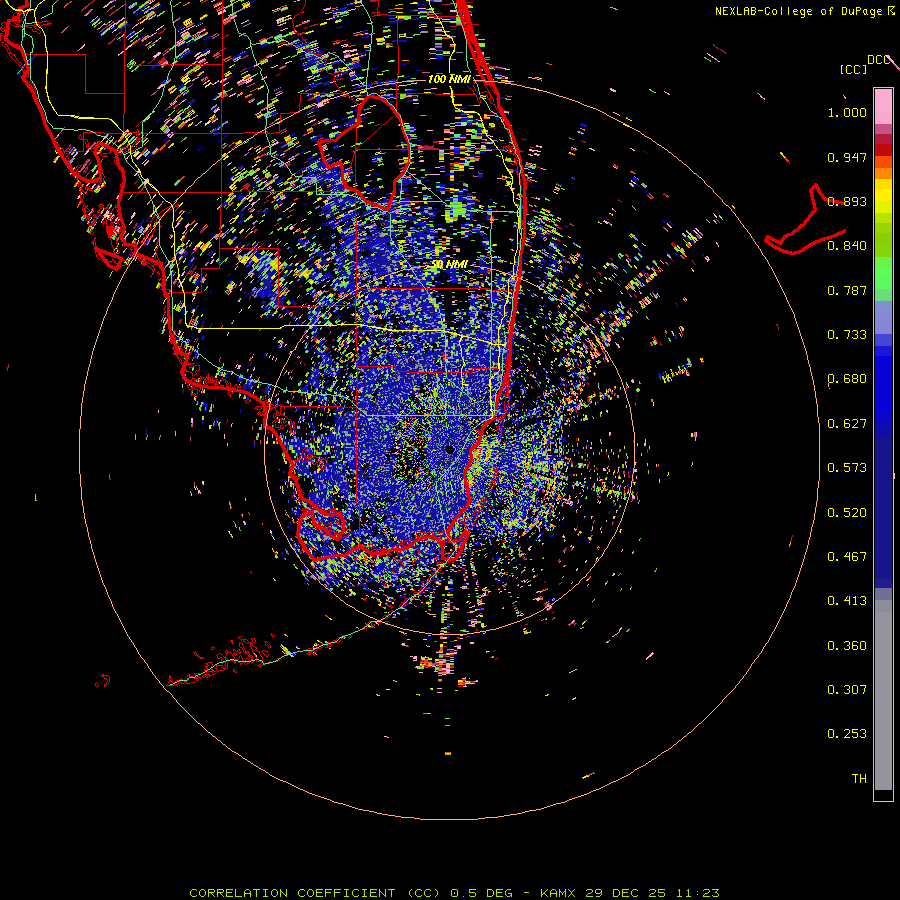
Task: Click the black radar site dot
Action: click(x=450, y=450)
